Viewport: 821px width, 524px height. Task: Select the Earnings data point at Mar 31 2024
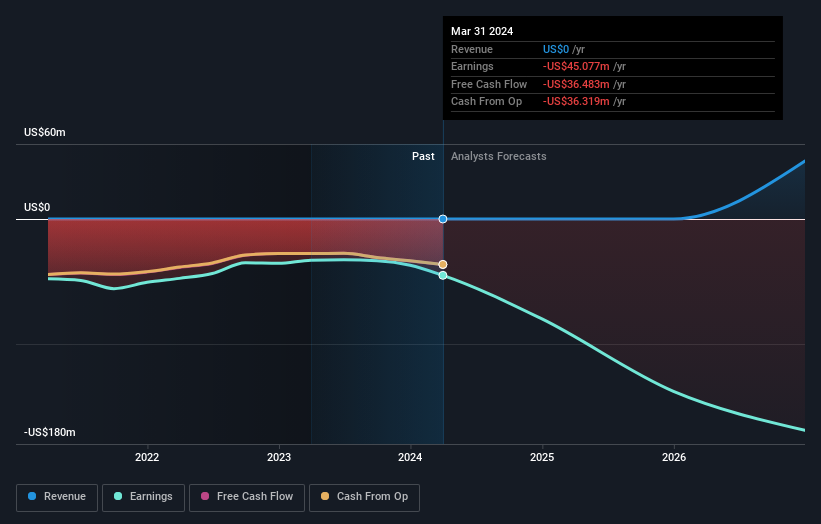(443, 275)
